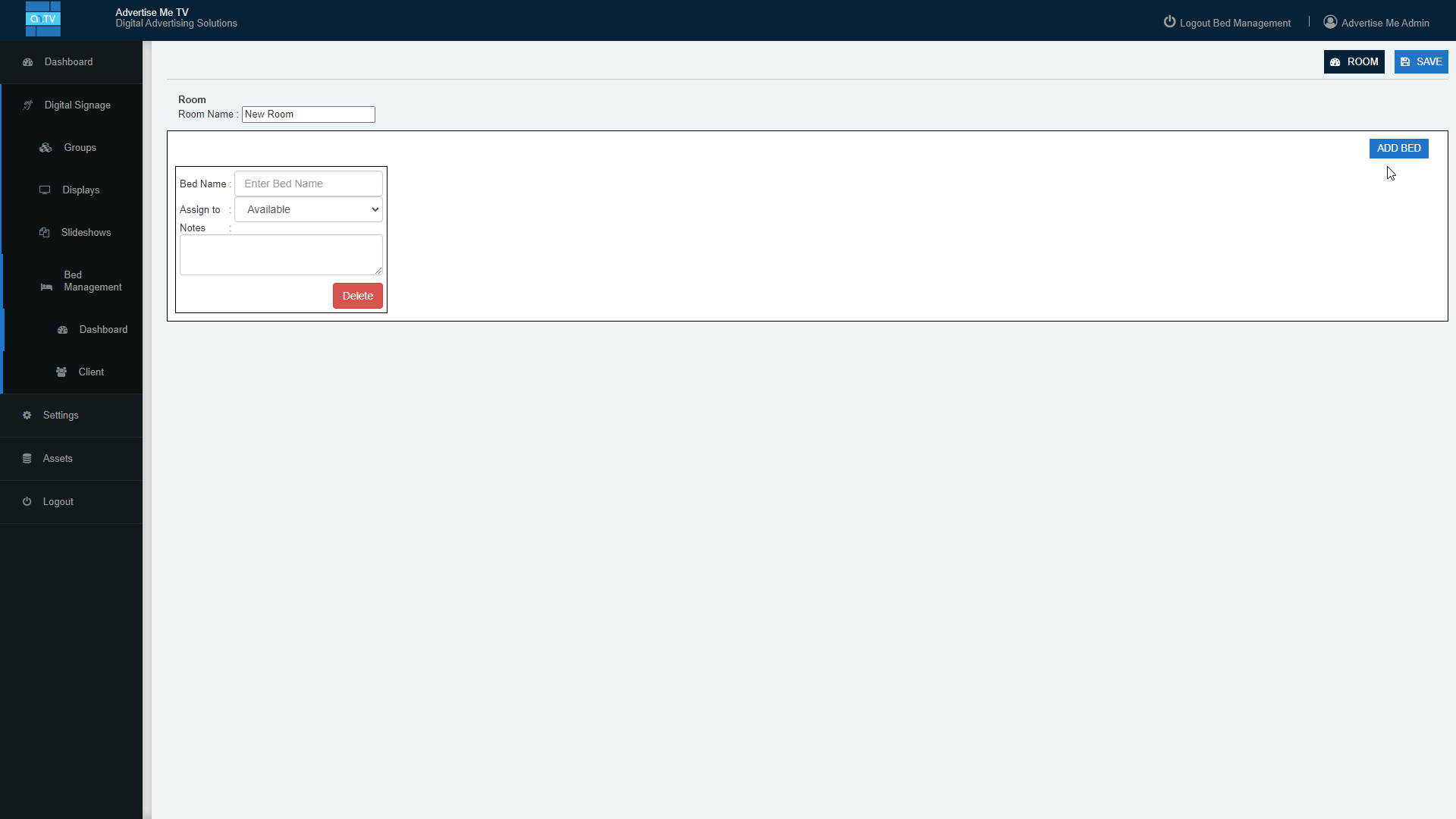Viewport: 1456px width, 819px height.
Task: Click the Room Name text field
Action: click(309, 115)
